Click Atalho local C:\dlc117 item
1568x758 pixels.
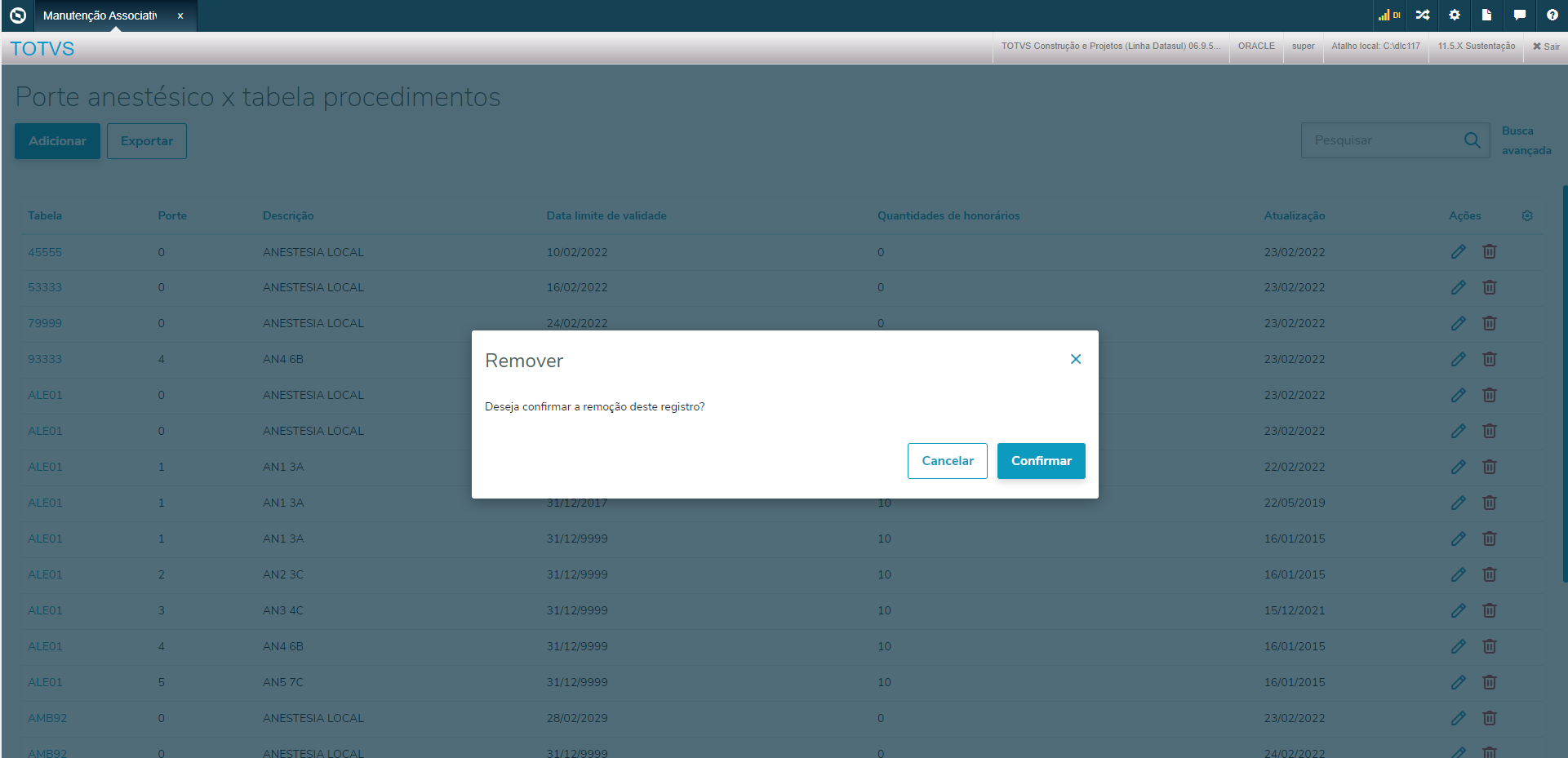click(1375, 46)
